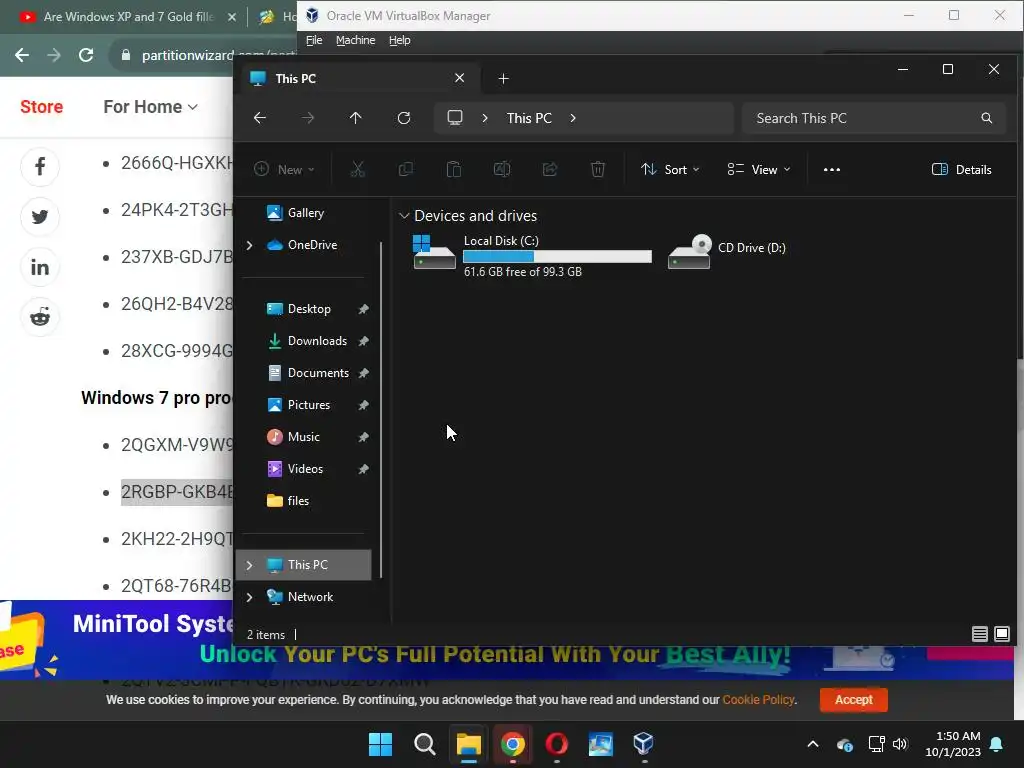Expand Network tree node
The height and width of the screenshot is (768, 1024).
249,597
